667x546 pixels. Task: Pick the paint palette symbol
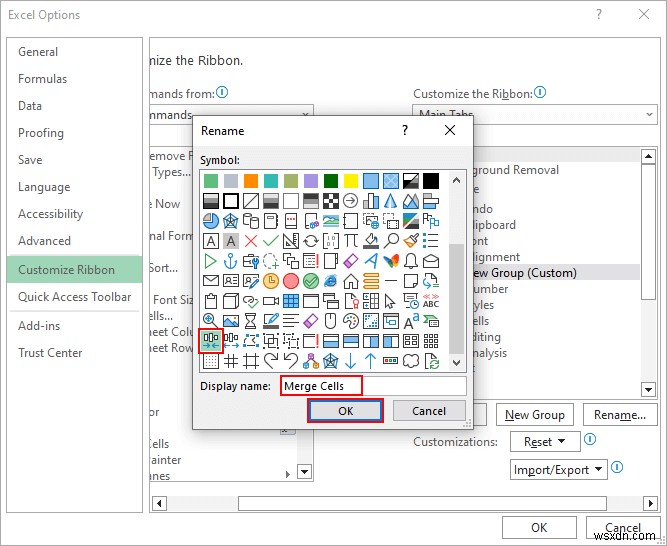351,321
